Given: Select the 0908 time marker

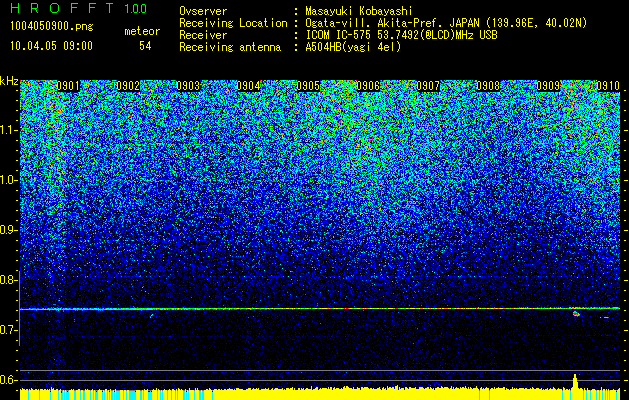Looking at the screenshot, I should pos(488,86).
